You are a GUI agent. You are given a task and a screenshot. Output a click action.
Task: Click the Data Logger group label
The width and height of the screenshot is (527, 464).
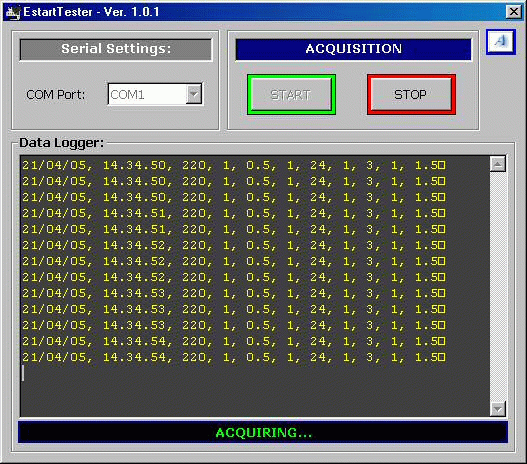62,143
